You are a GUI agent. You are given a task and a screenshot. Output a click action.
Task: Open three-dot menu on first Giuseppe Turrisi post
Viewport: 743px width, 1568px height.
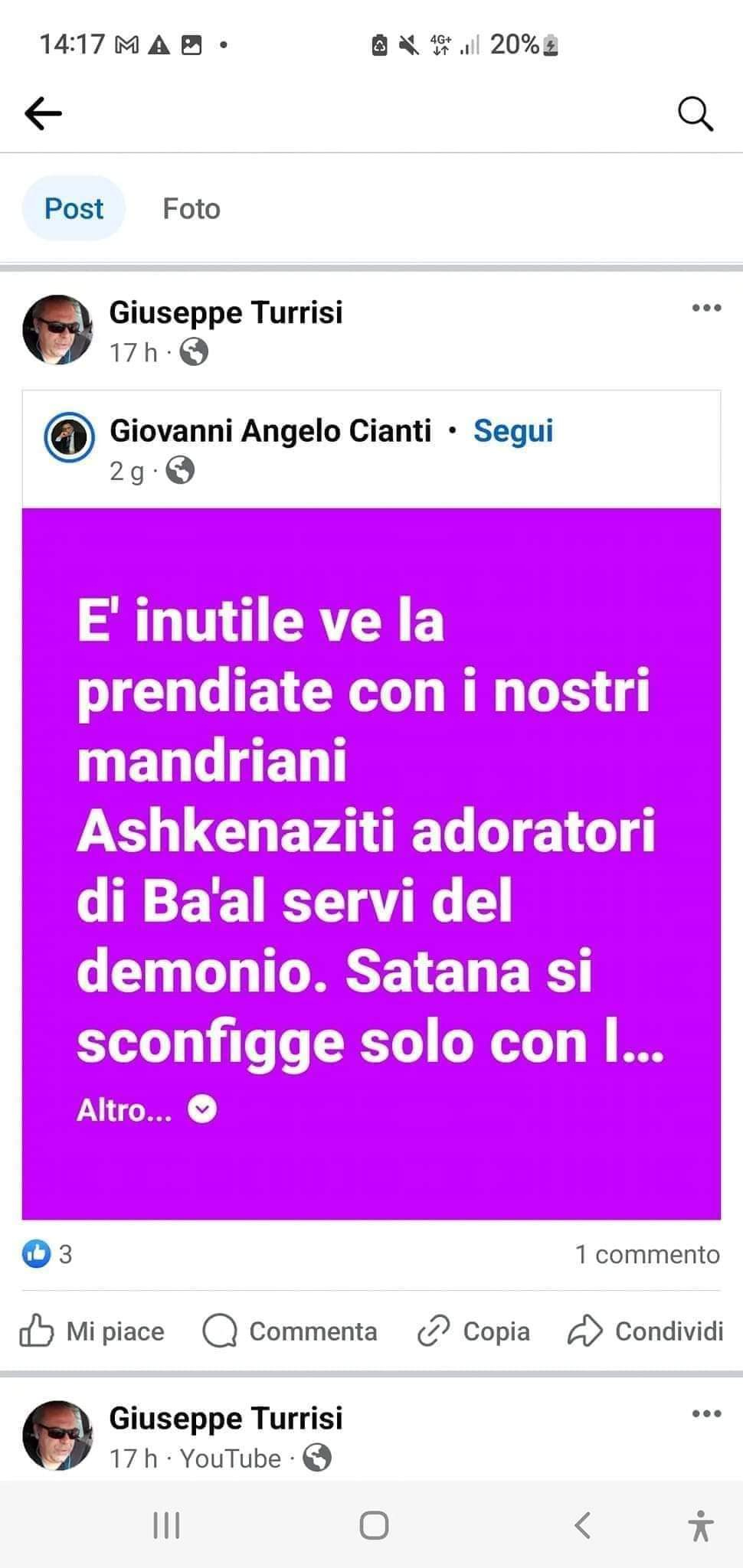tap(706, 308)
